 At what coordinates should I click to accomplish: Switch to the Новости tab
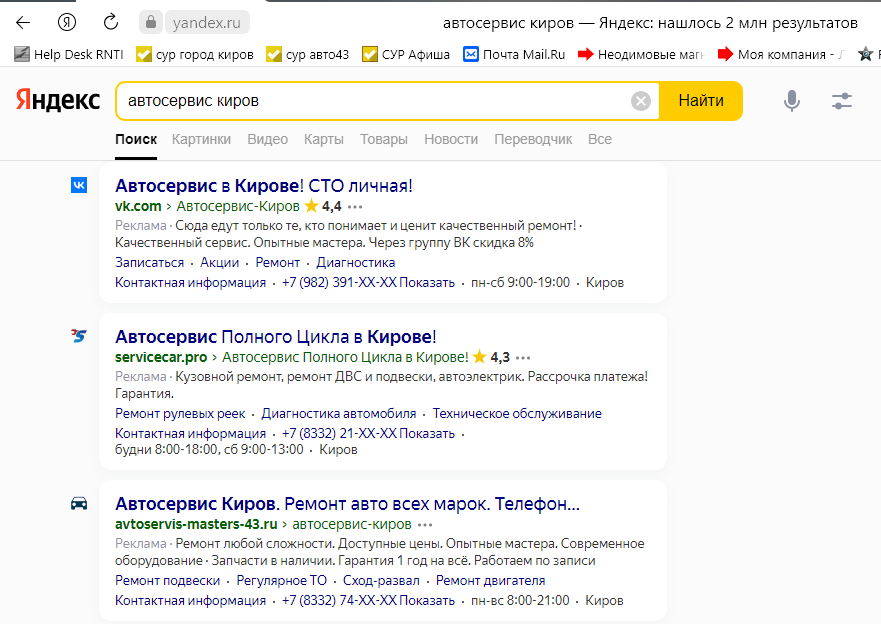click(451, 139)
